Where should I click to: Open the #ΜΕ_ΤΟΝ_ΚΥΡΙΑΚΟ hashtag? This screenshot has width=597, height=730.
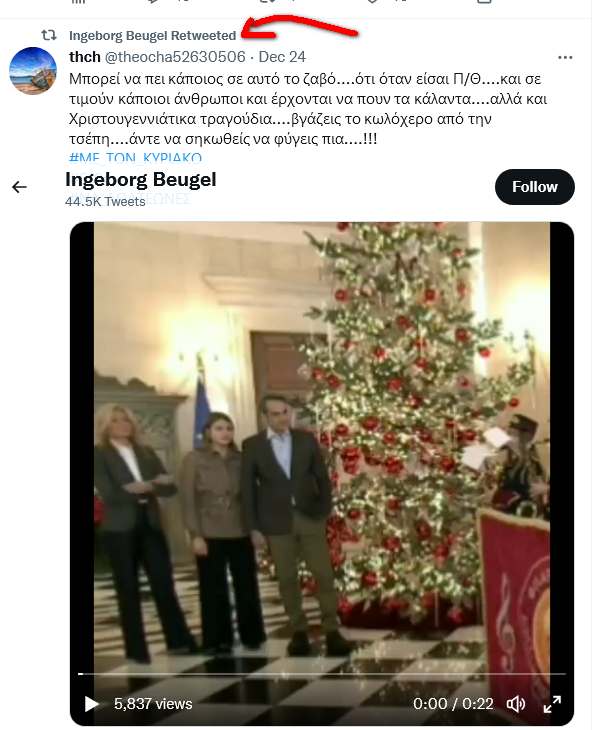pos(136,158)
